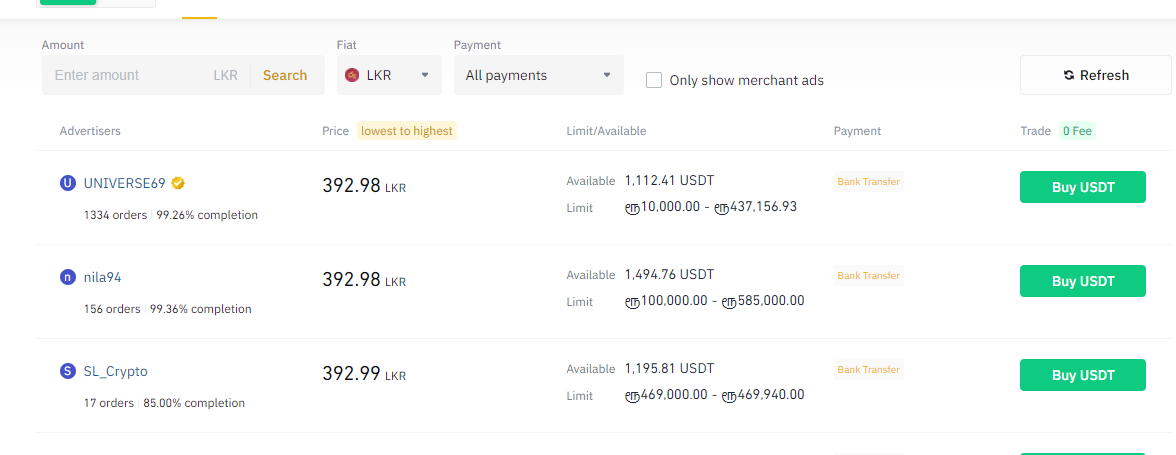Viewport: 1176px width, 455px height.
Task: Click the UNIVERSE69 avatar icon
Action: coord(68,183)
